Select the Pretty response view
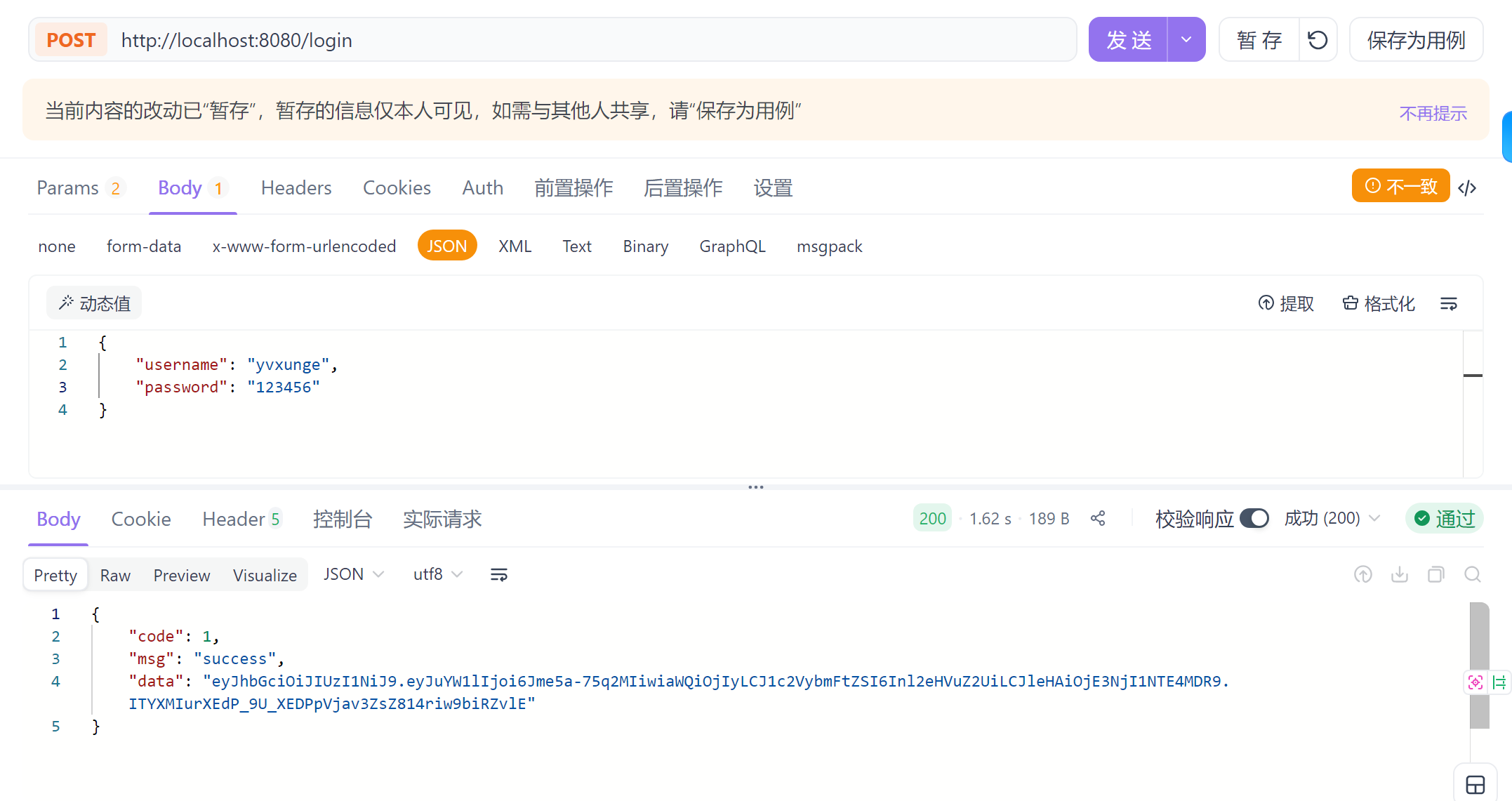 tap(55, 575)
